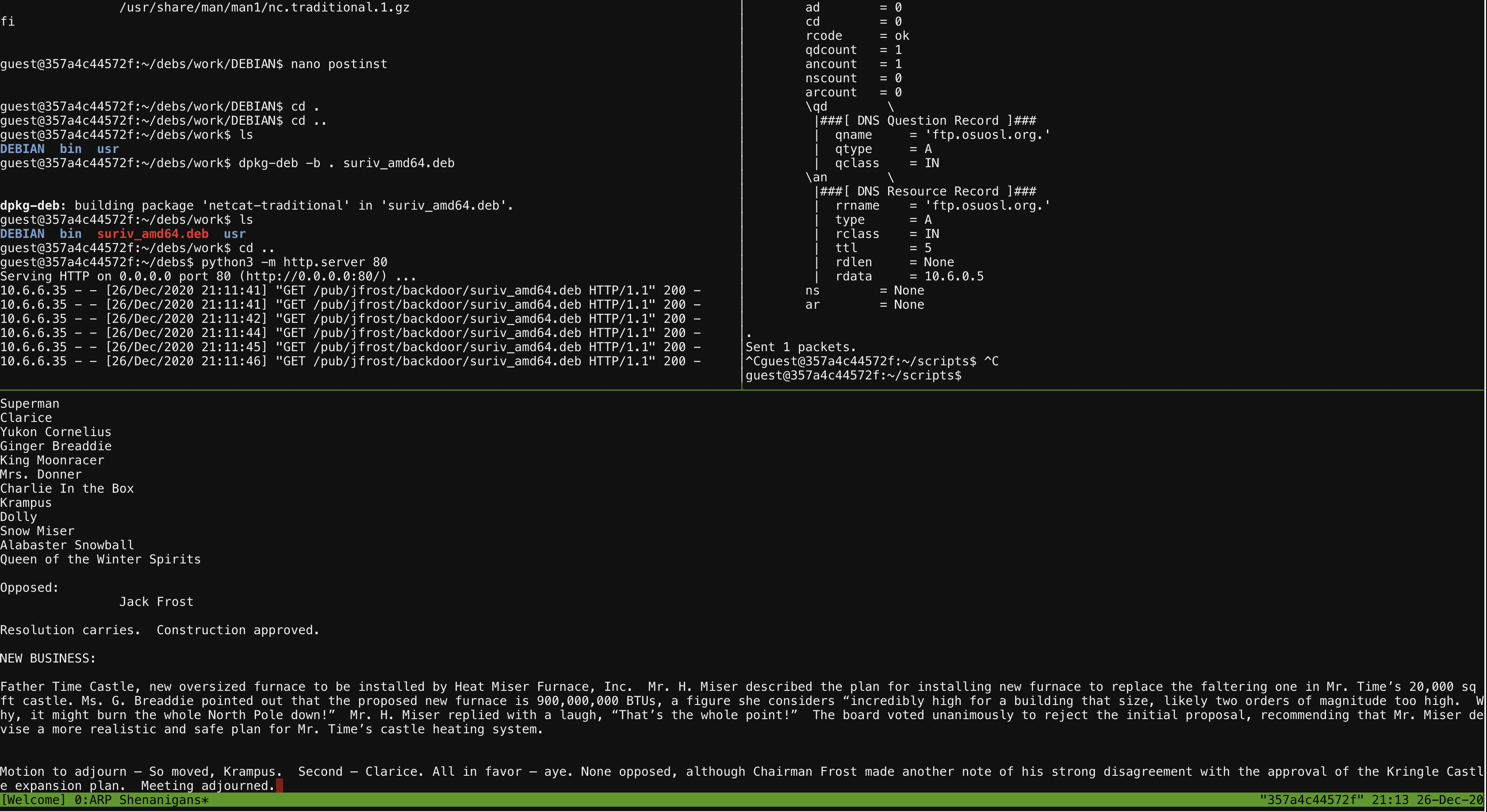
Task: Click 'Alabaster Snowball' in the list
Action: pos(67,545)
